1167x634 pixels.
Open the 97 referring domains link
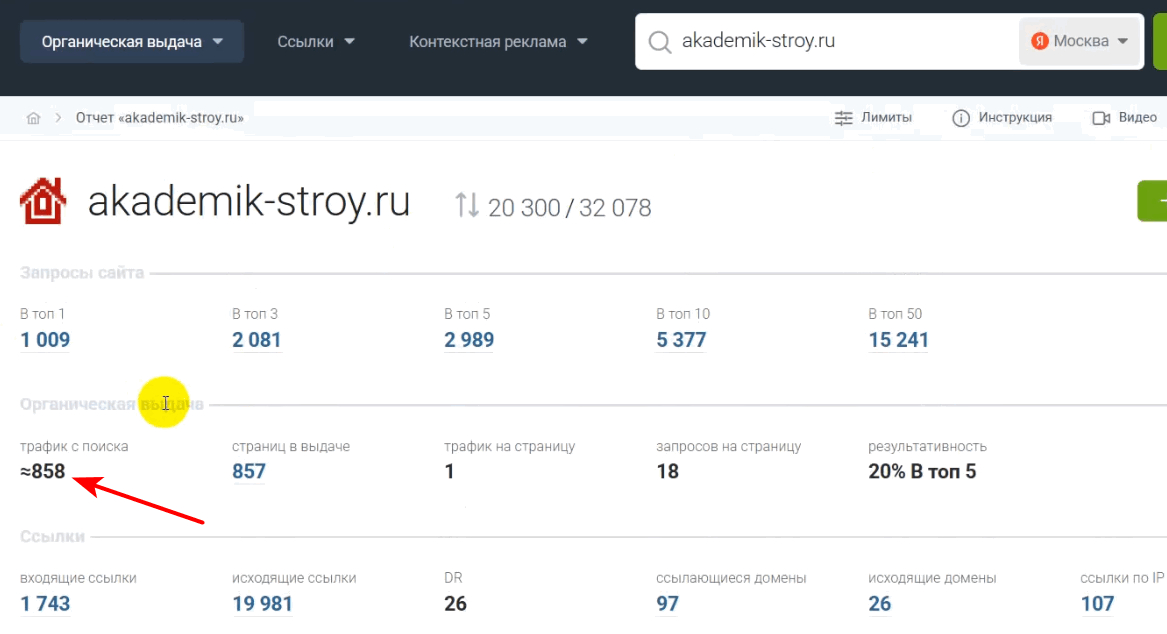click(667, 603)
